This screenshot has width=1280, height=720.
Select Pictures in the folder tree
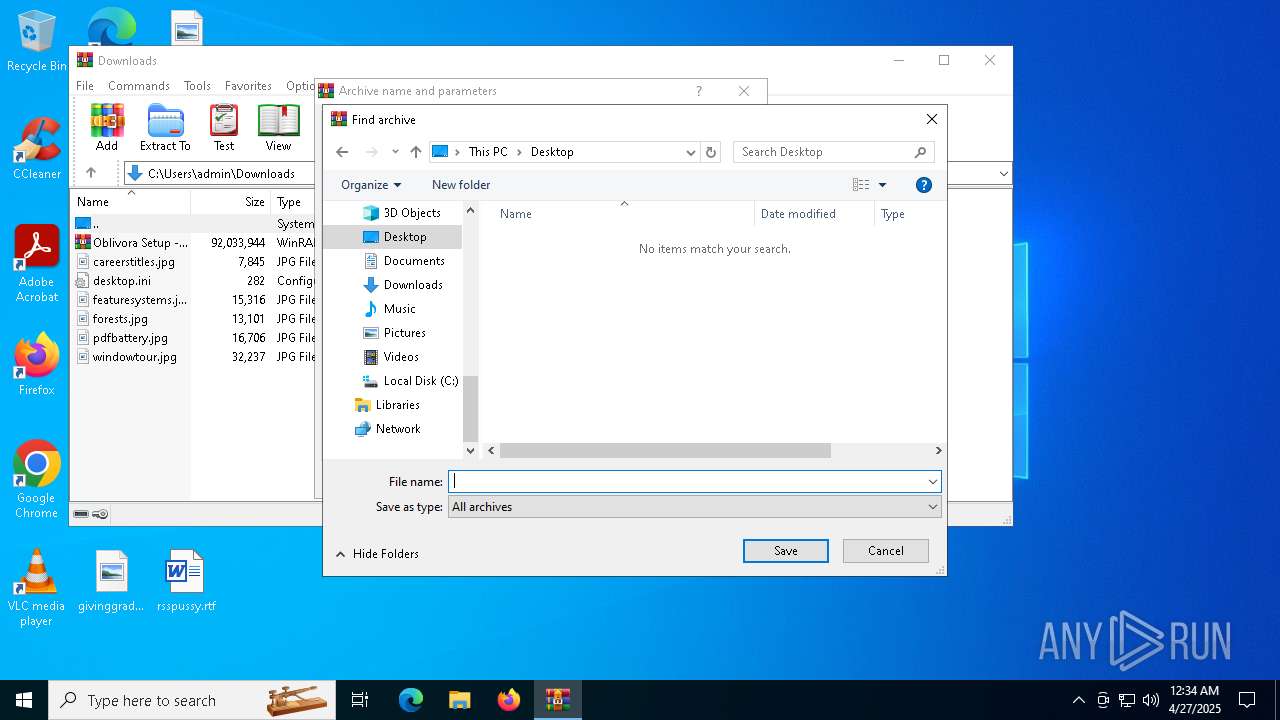394,333
